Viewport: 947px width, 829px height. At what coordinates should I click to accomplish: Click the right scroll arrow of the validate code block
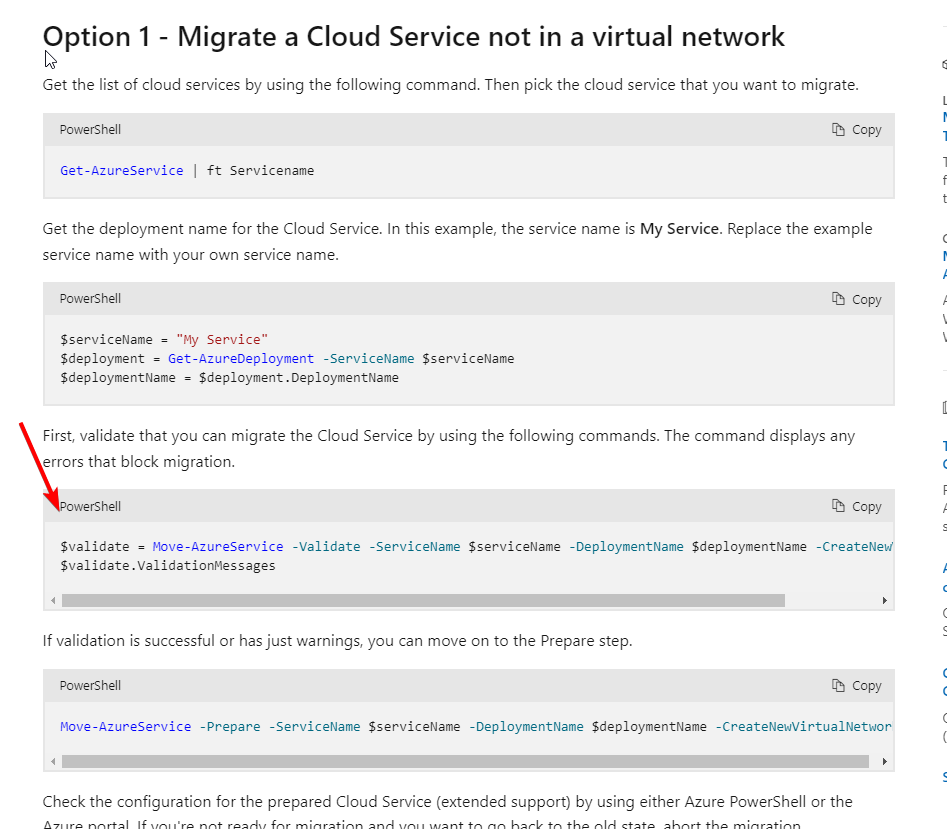[x=885, y=601]
